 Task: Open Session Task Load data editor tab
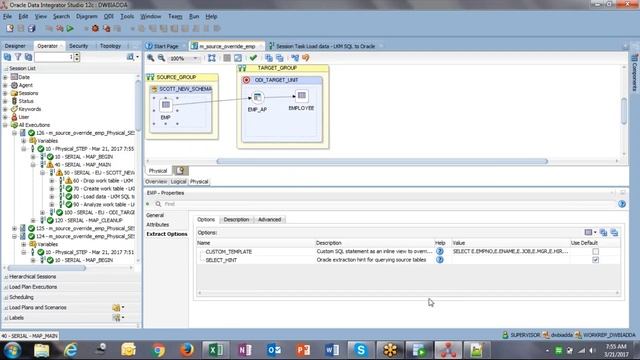325,46
